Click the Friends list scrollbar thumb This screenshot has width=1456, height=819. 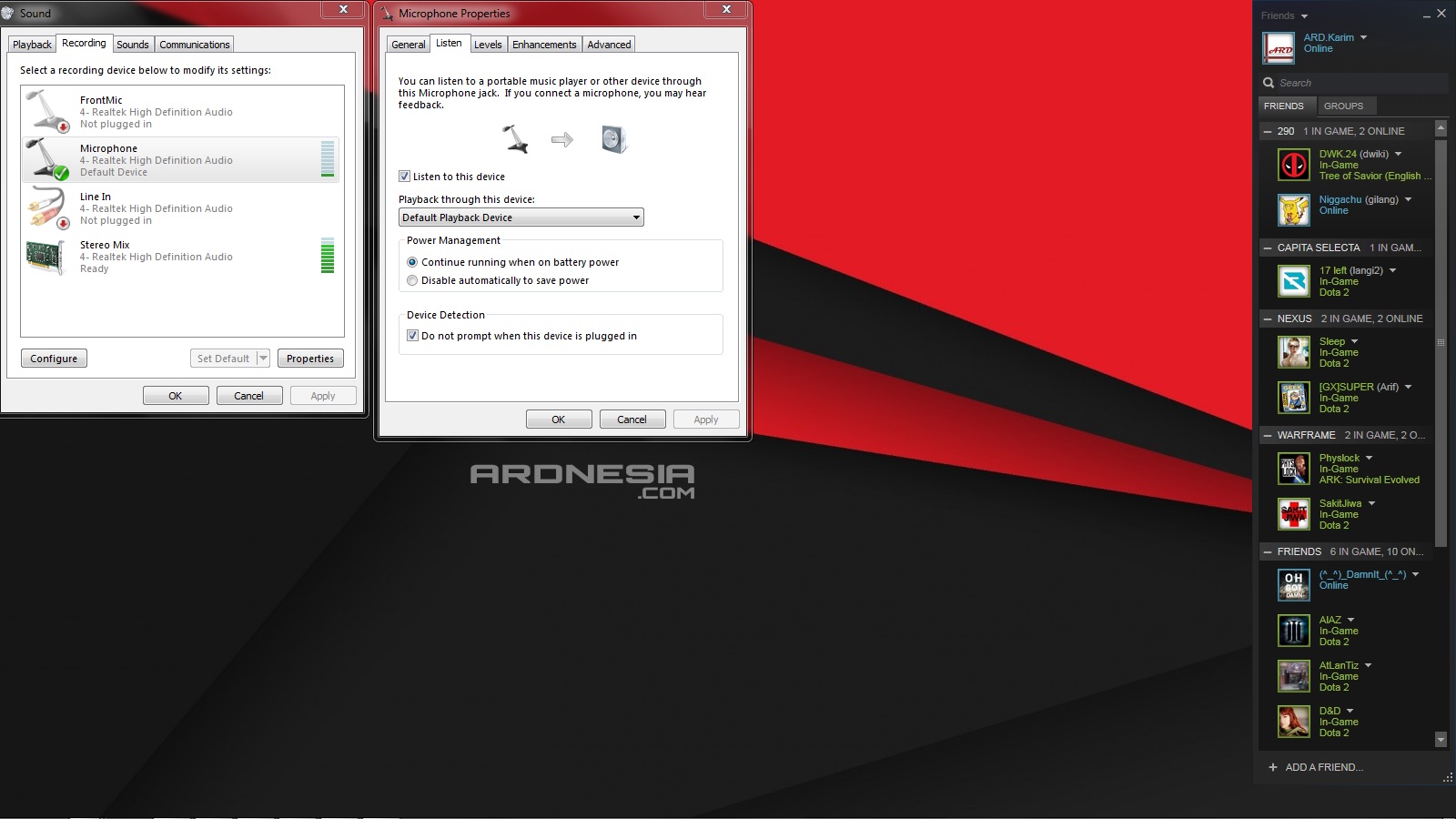tap(1441, 341)
